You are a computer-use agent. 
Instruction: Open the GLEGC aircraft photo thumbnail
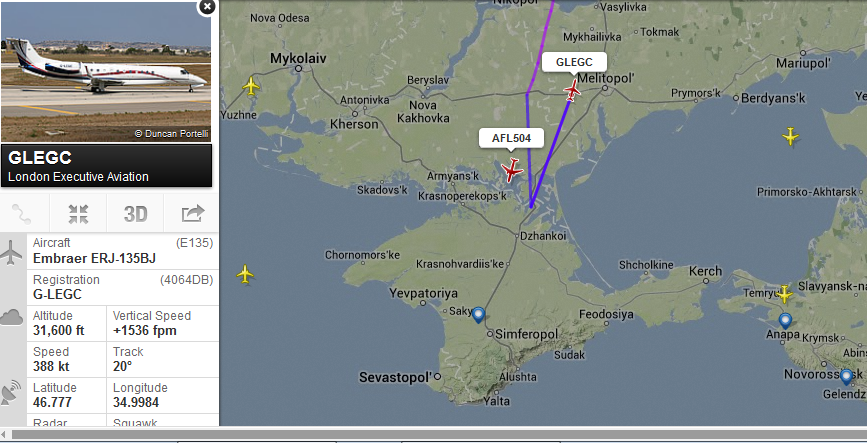point(106,72)
